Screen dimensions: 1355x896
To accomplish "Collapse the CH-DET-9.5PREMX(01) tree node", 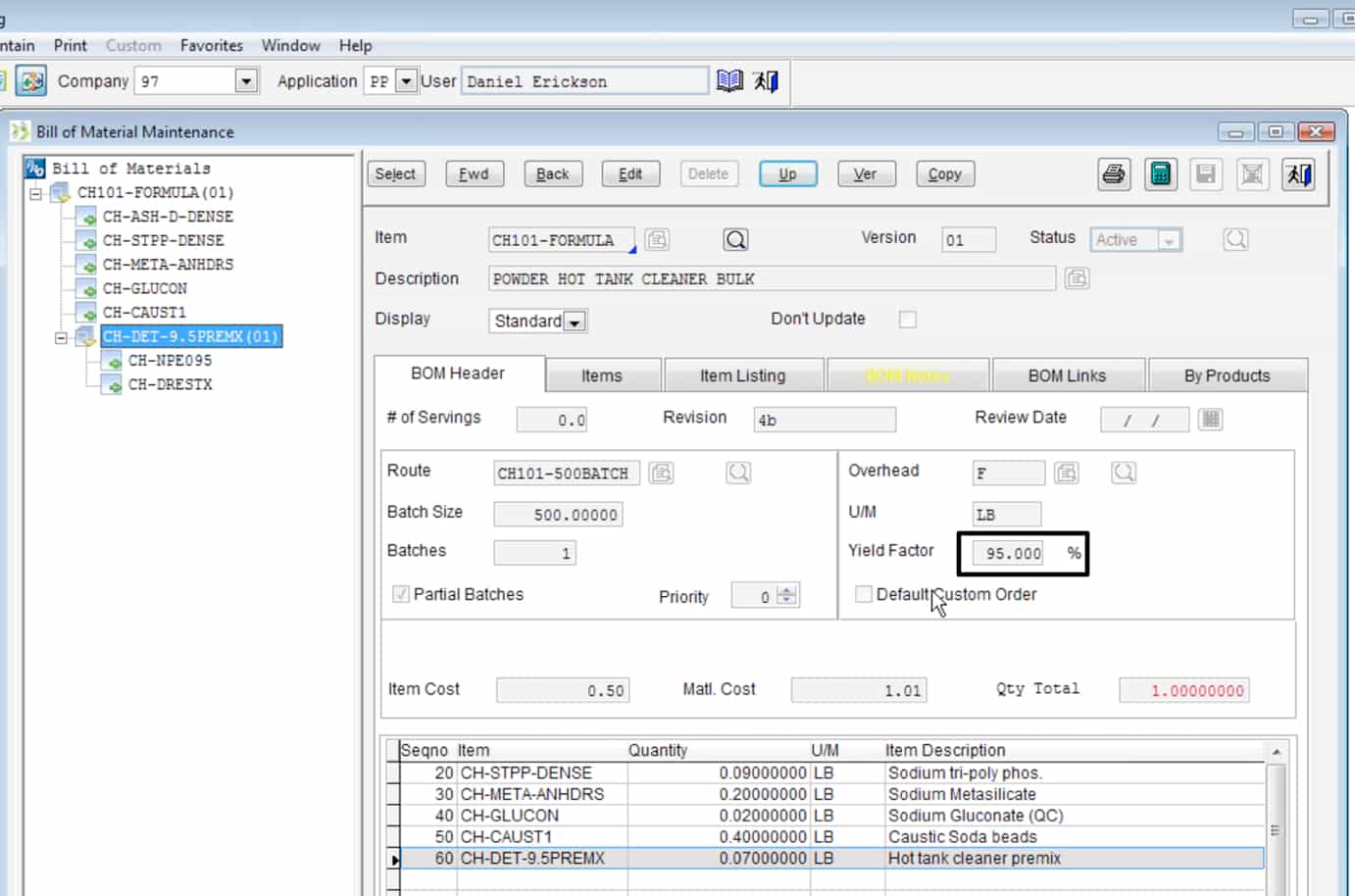I will point(61,337).
